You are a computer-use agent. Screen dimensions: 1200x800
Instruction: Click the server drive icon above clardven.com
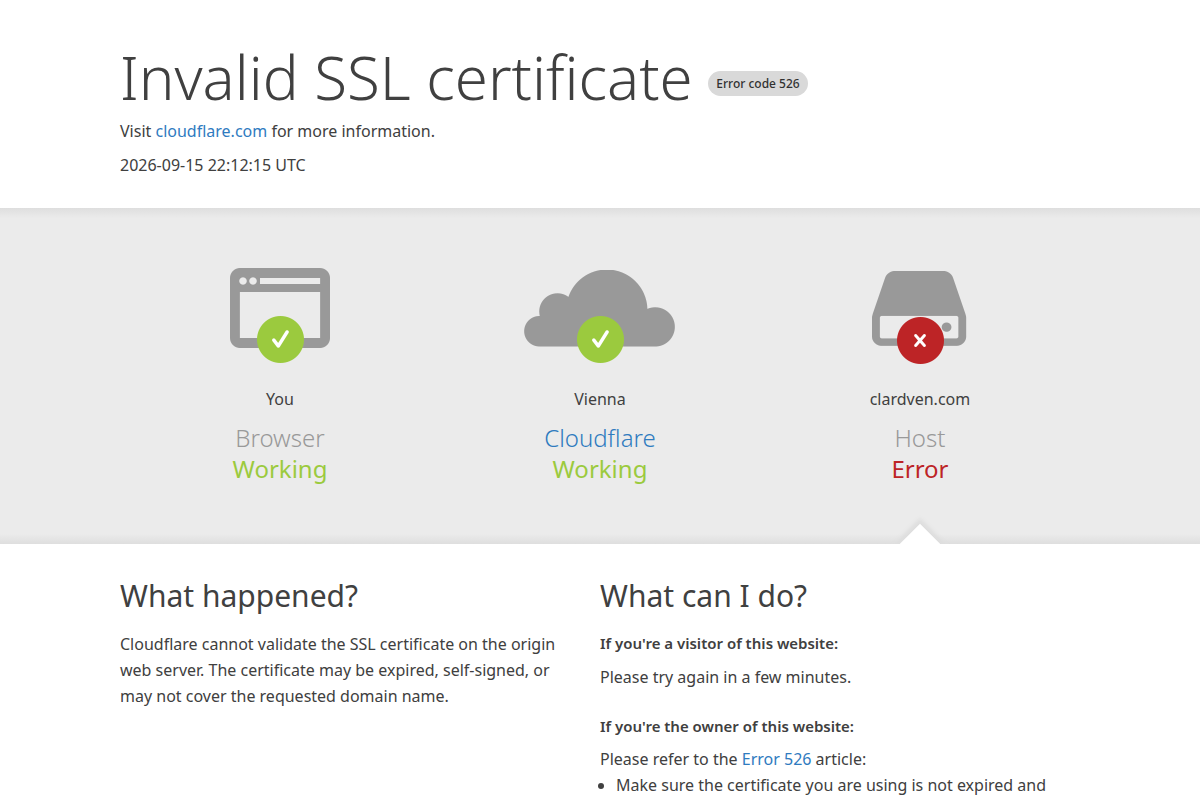[919, 308]
